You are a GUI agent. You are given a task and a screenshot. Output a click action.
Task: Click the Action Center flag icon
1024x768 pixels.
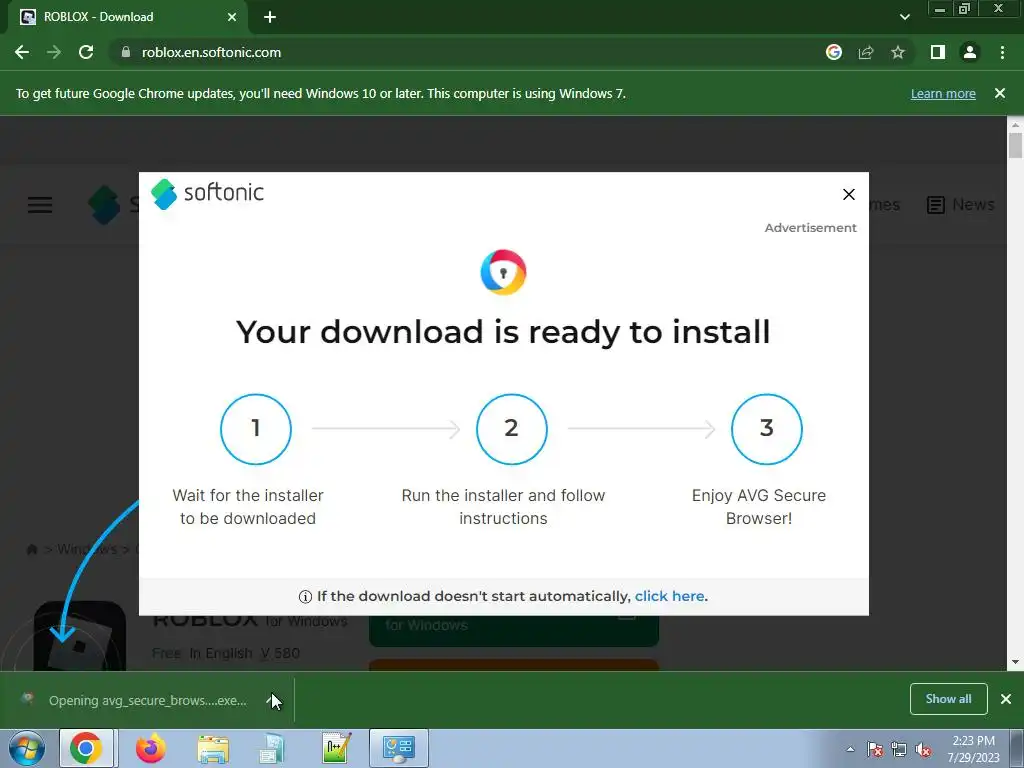(875, 749)
